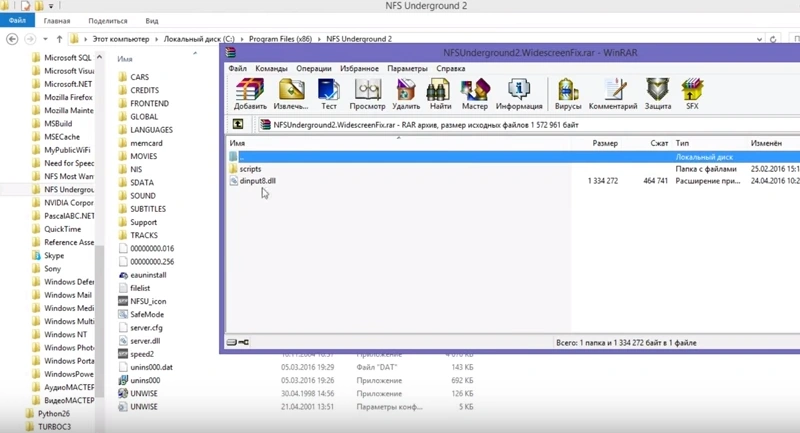Click 'Program Files (x86)' breadcrumb

coord(280,39)
